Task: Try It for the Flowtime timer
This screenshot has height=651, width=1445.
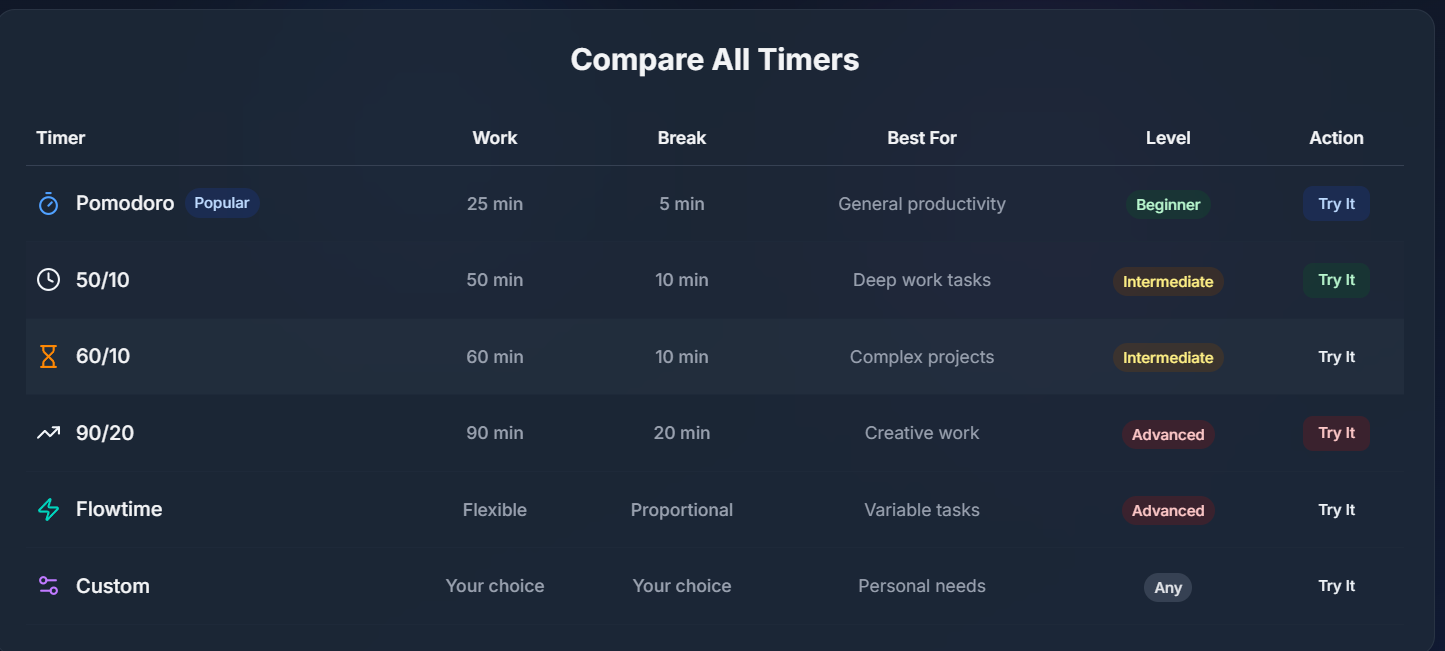Action: click(x=1336, y=509)
